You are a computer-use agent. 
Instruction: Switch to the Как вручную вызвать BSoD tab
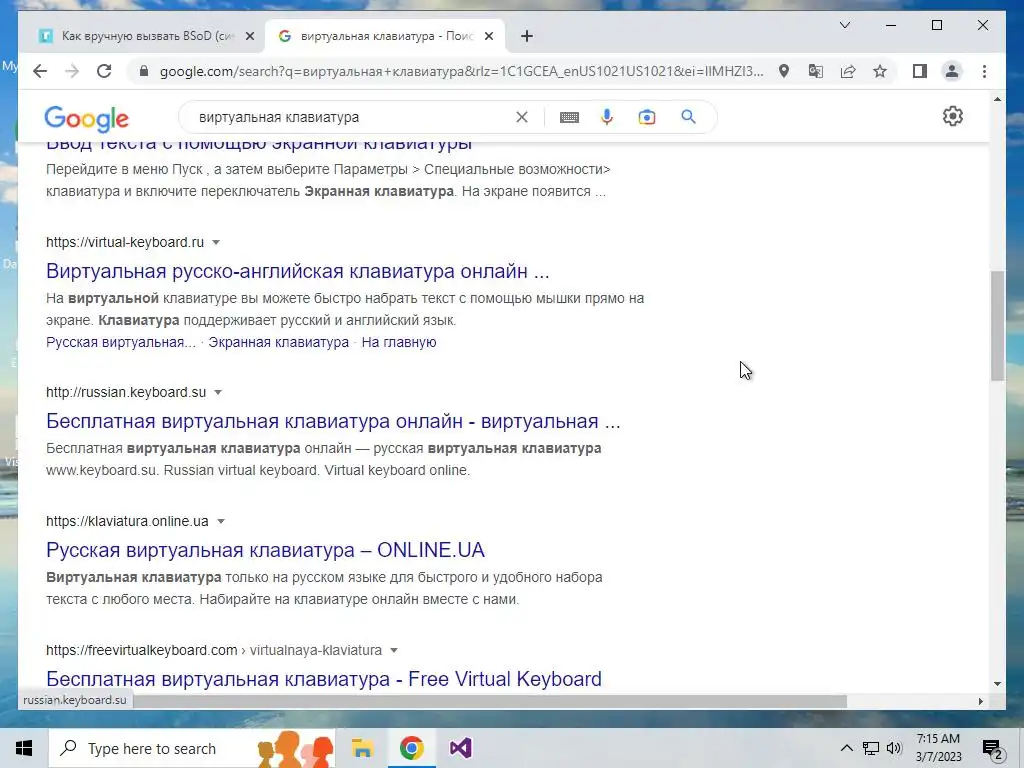(147, 36)
